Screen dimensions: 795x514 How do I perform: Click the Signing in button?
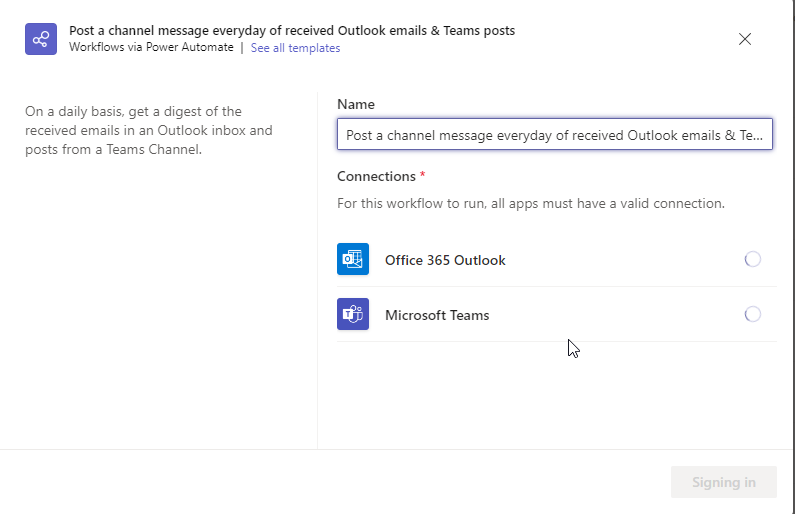724,482
